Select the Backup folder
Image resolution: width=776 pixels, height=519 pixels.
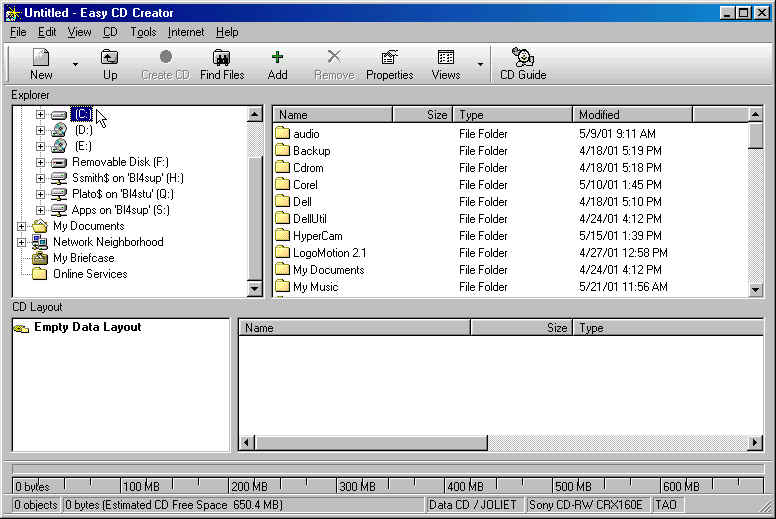[x=302, y=150]
